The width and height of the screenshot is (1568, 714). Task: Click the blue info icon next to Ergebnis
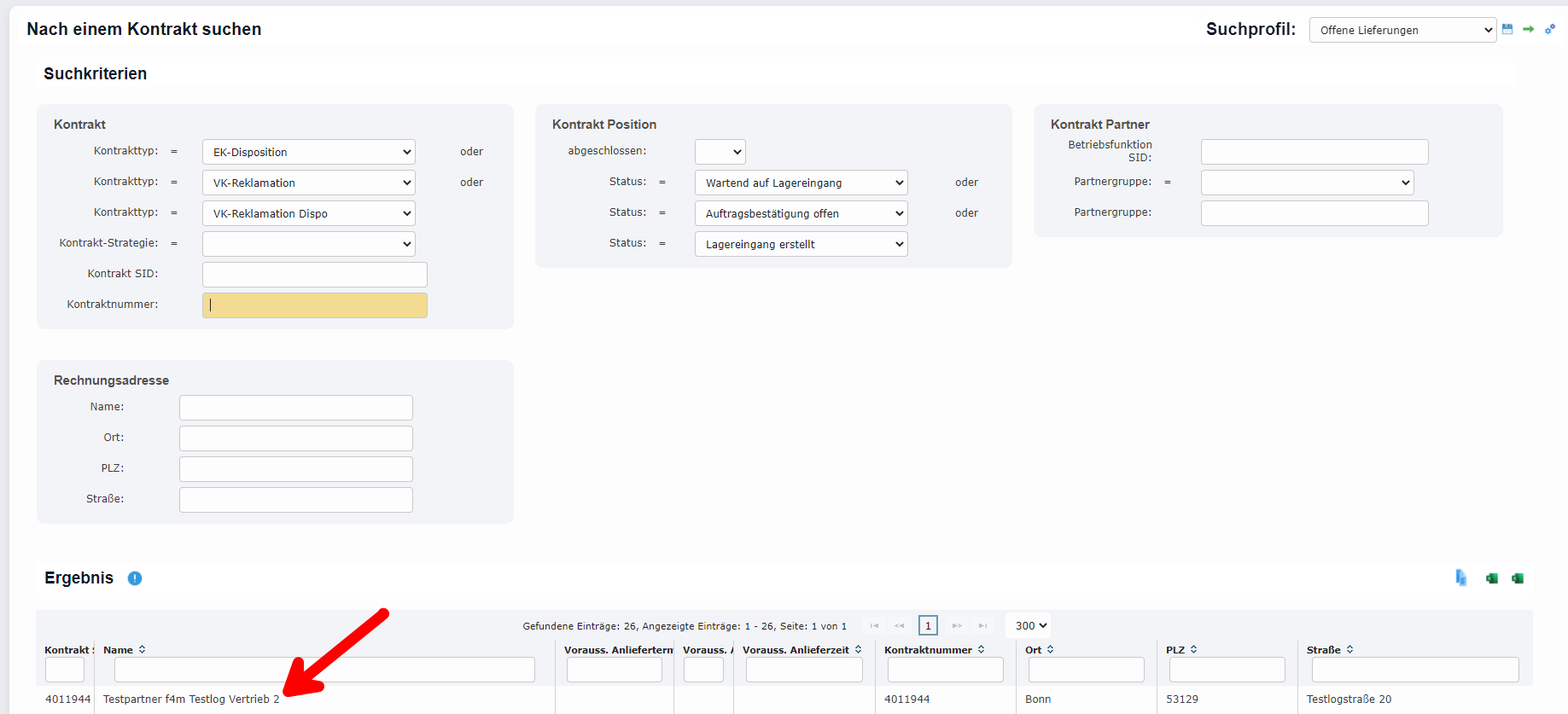135,578
